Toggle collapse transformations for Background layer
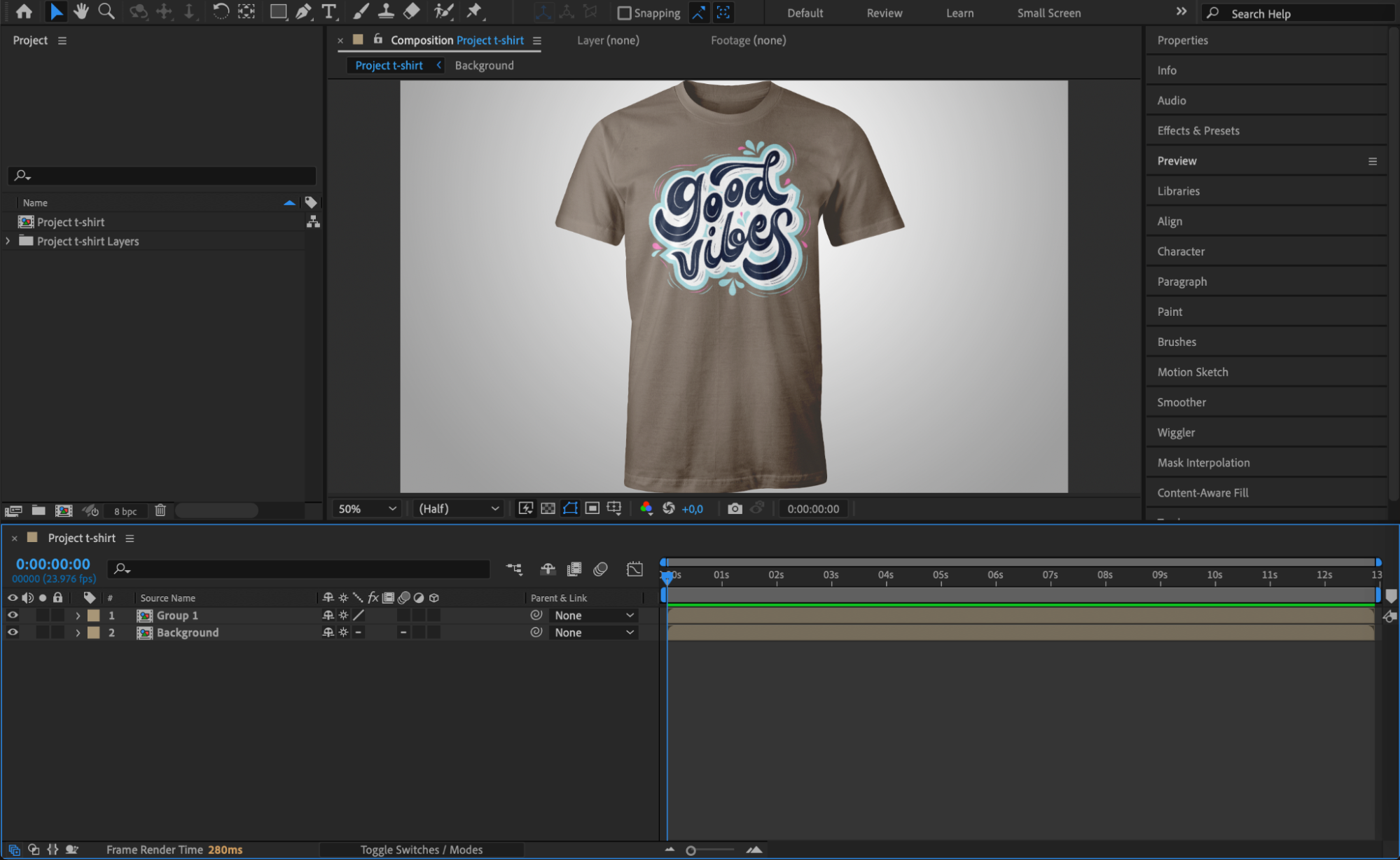Screen dimensions: 1400x860 [343, 632]
